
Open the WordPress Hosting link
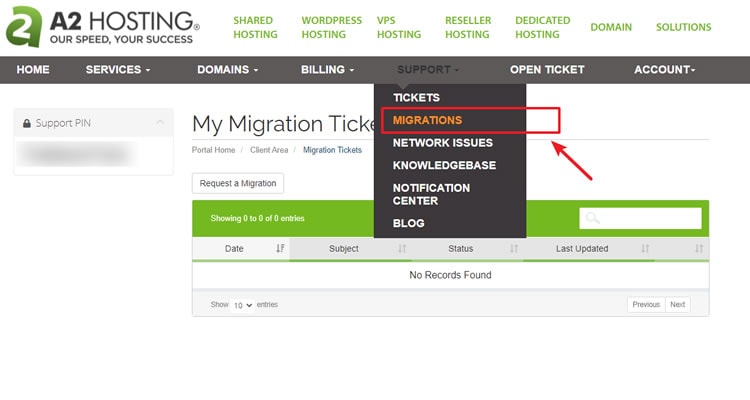[331, 27]
